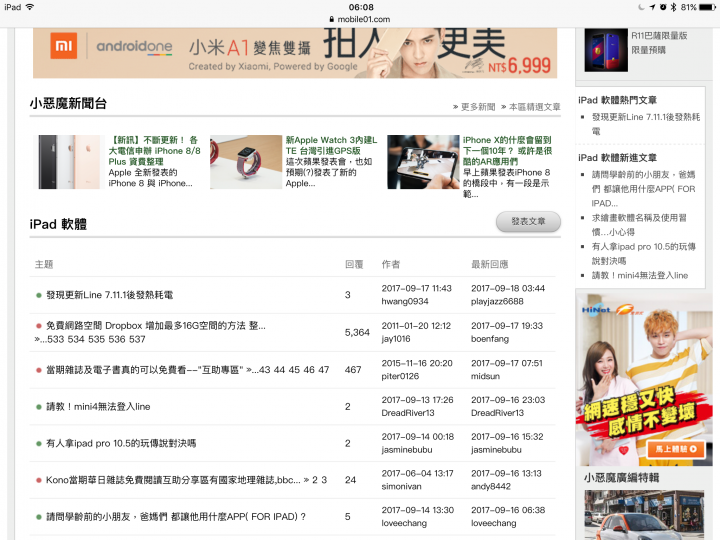Open iPhone X的什麼會留到下一個10年 headline

point(507,151)
